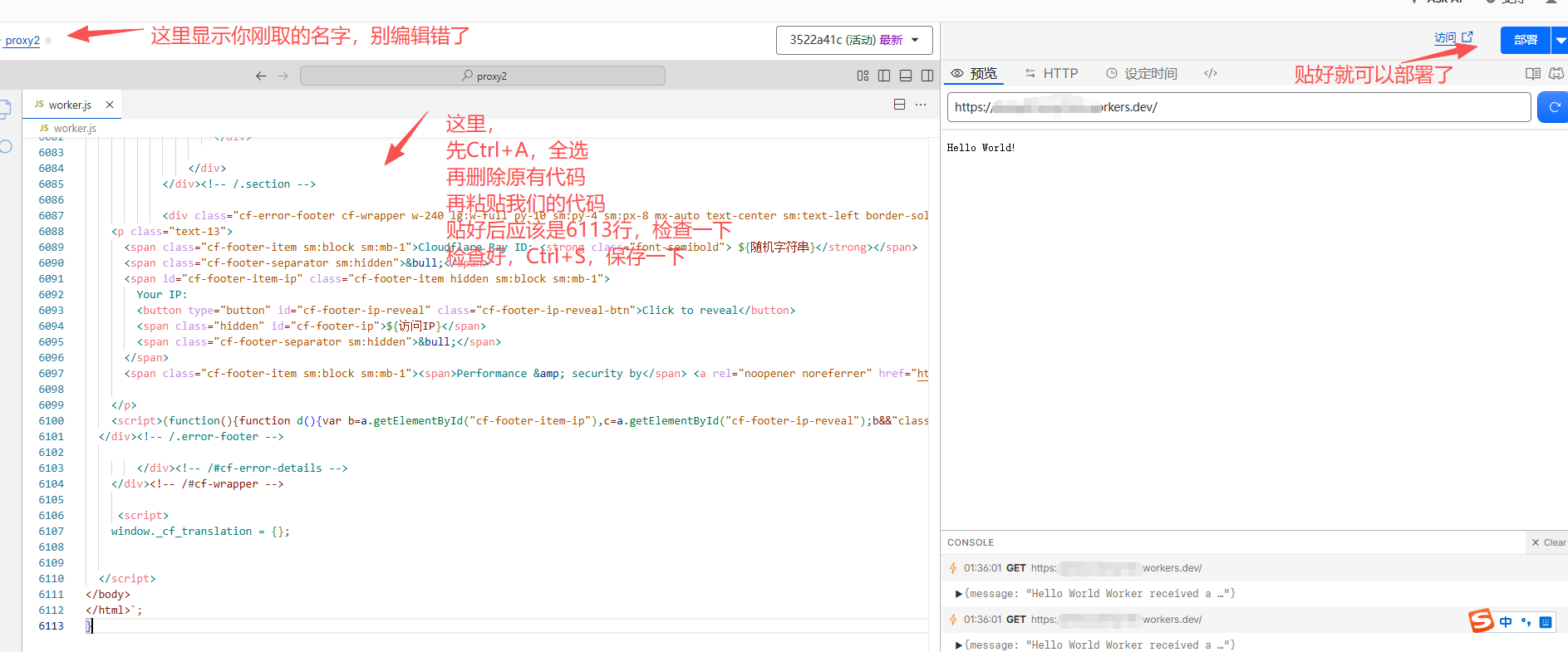The image size is (1568, 652).
Task: Open the explorer files icon in sidebar
Action: (5, 108)
